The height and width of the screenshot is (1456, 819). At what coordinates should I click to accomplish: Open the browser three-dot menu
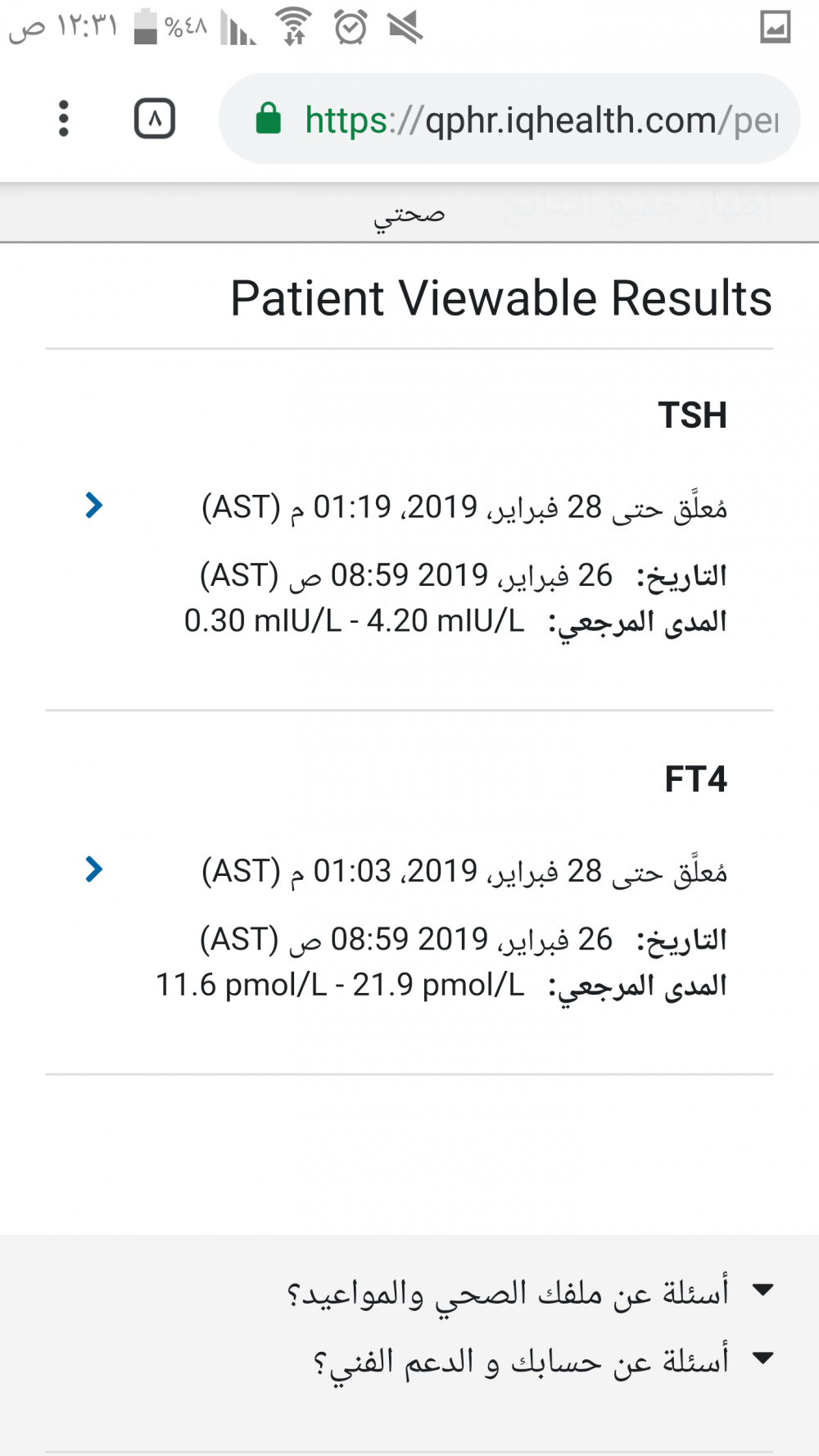click(x=64, y=119)
